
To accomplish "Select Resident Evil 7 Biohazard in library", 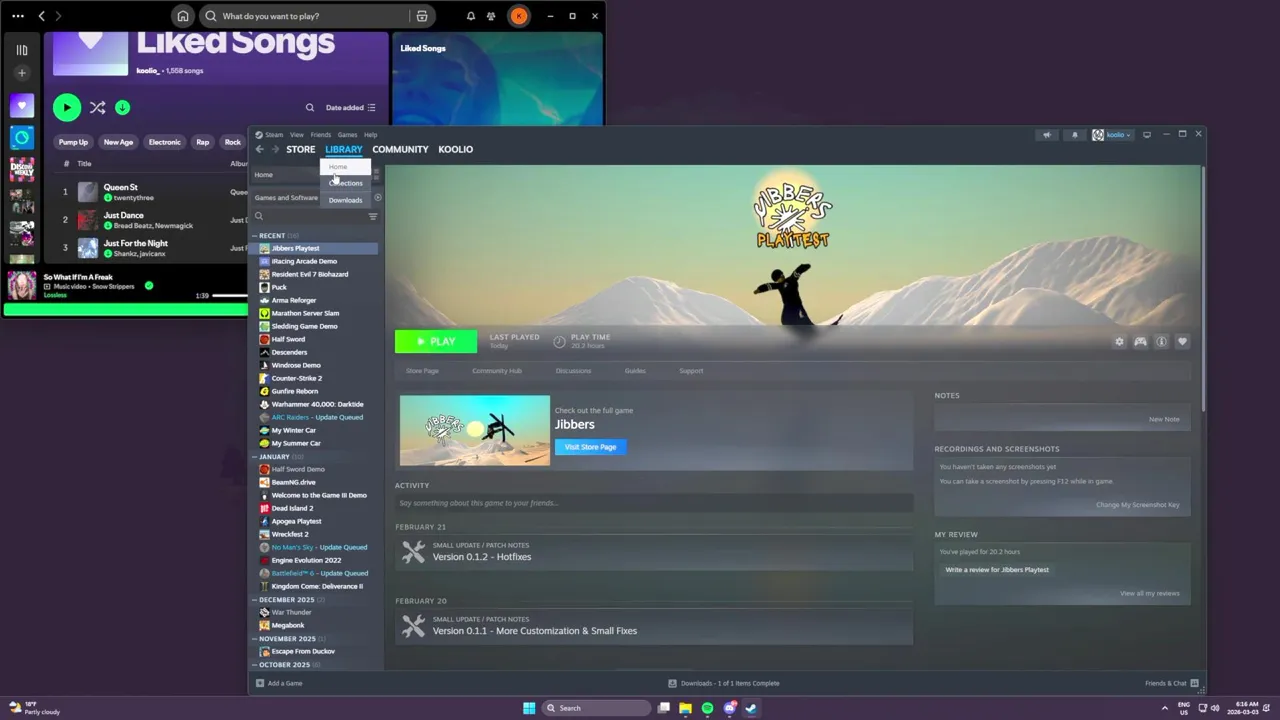I will pos(309,274).
